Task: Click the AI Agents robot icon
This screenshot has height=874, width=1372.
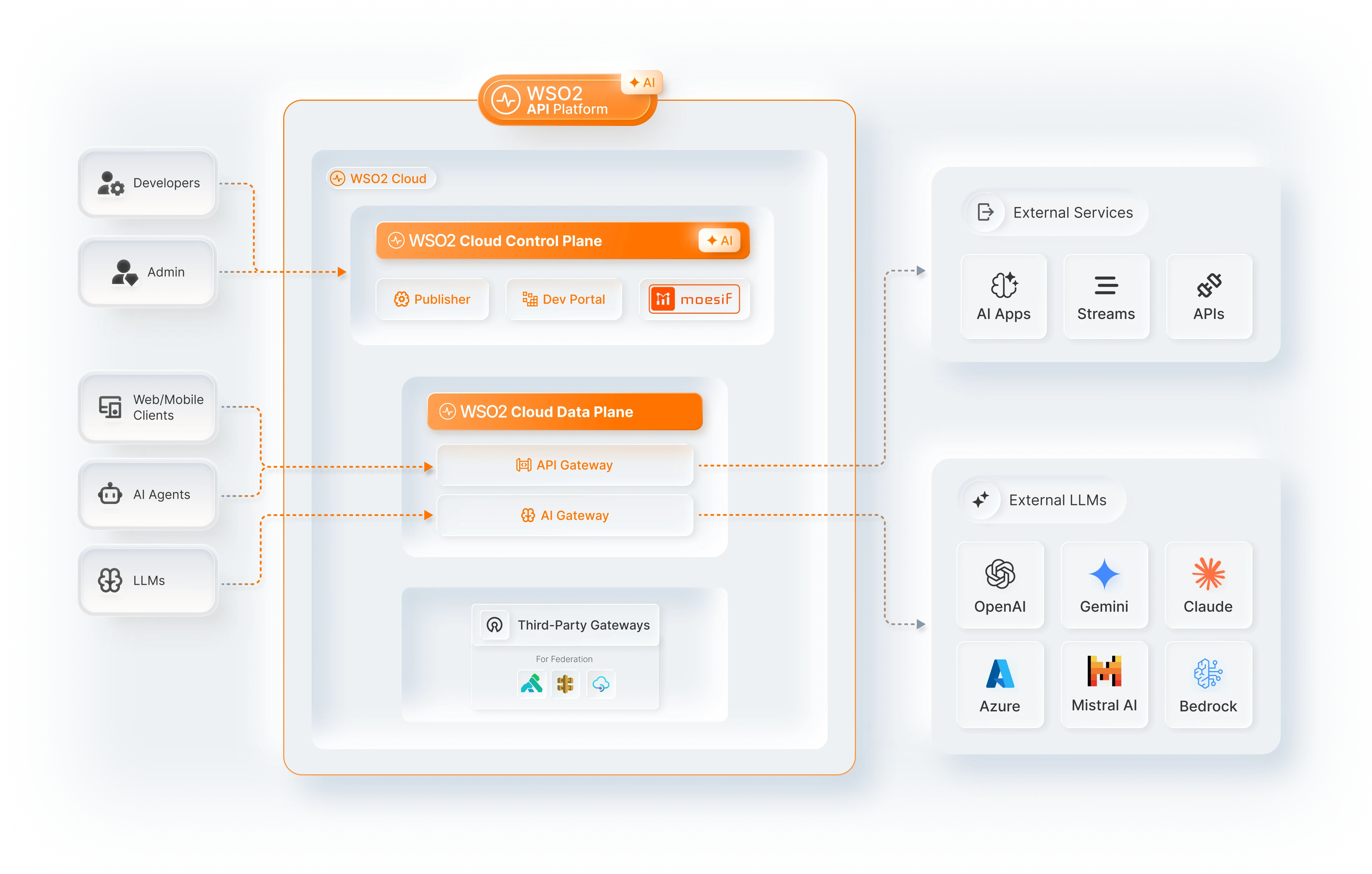Action: coord(110,493)
